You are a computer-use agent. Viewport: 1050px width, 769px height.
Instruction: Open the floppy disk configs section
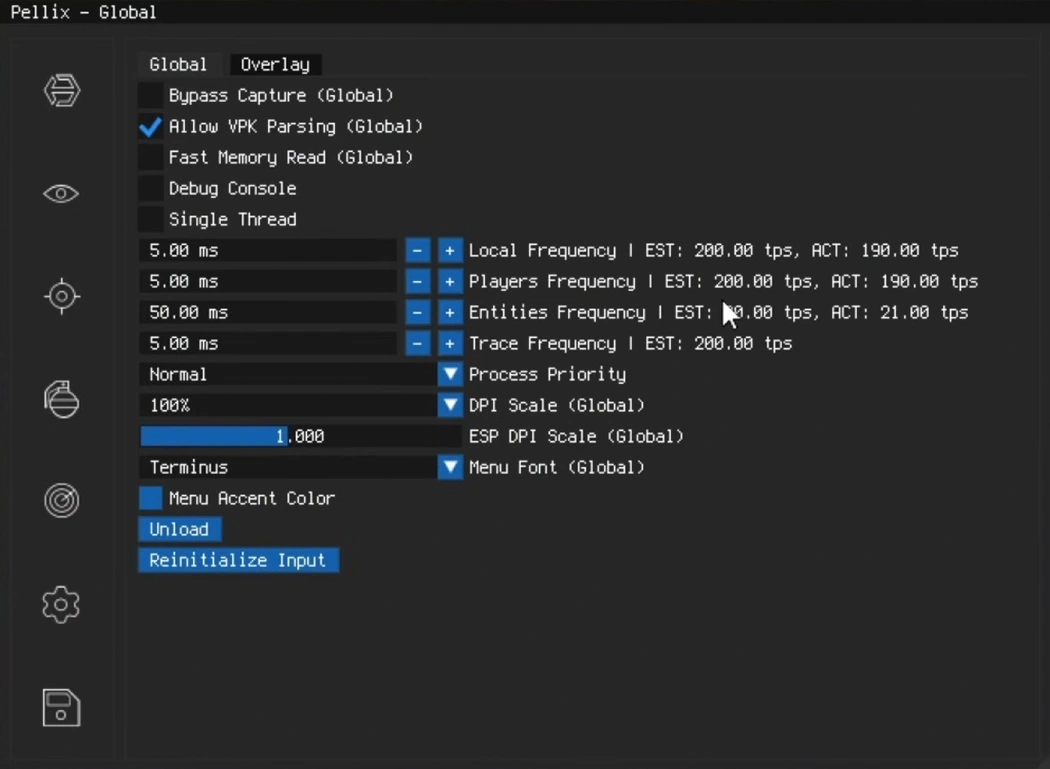[62, 707]
